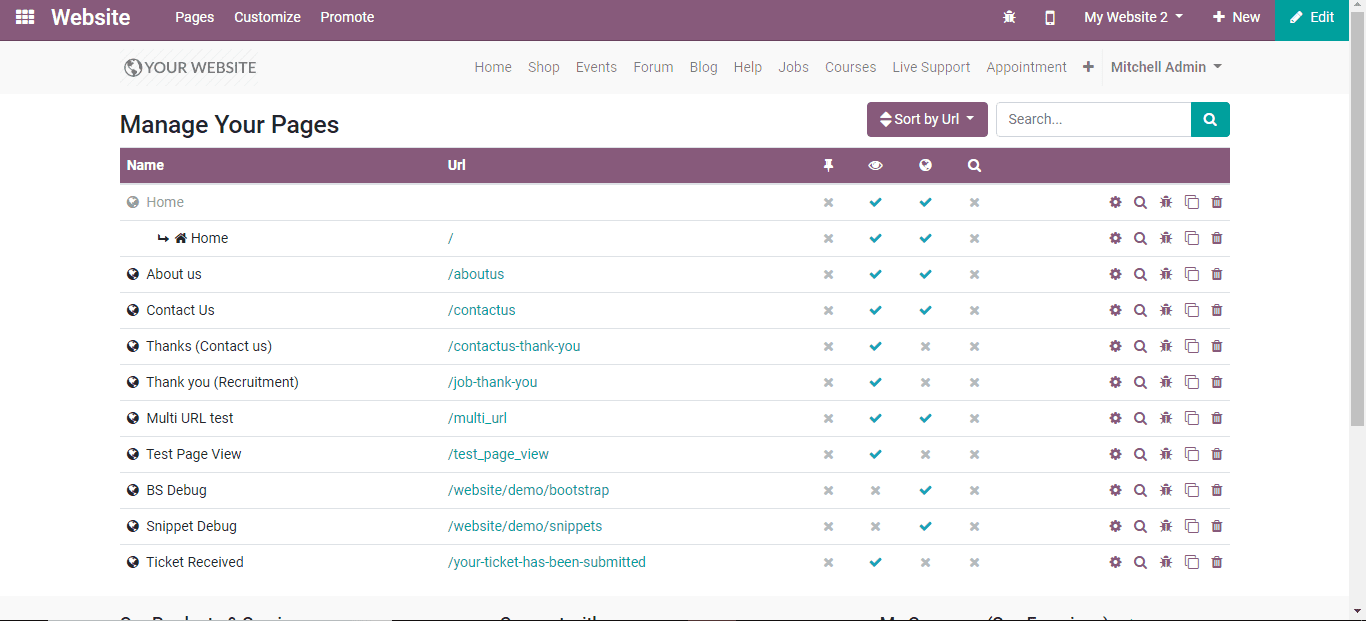
Task: Click the New button
Action: [1236, 17]
